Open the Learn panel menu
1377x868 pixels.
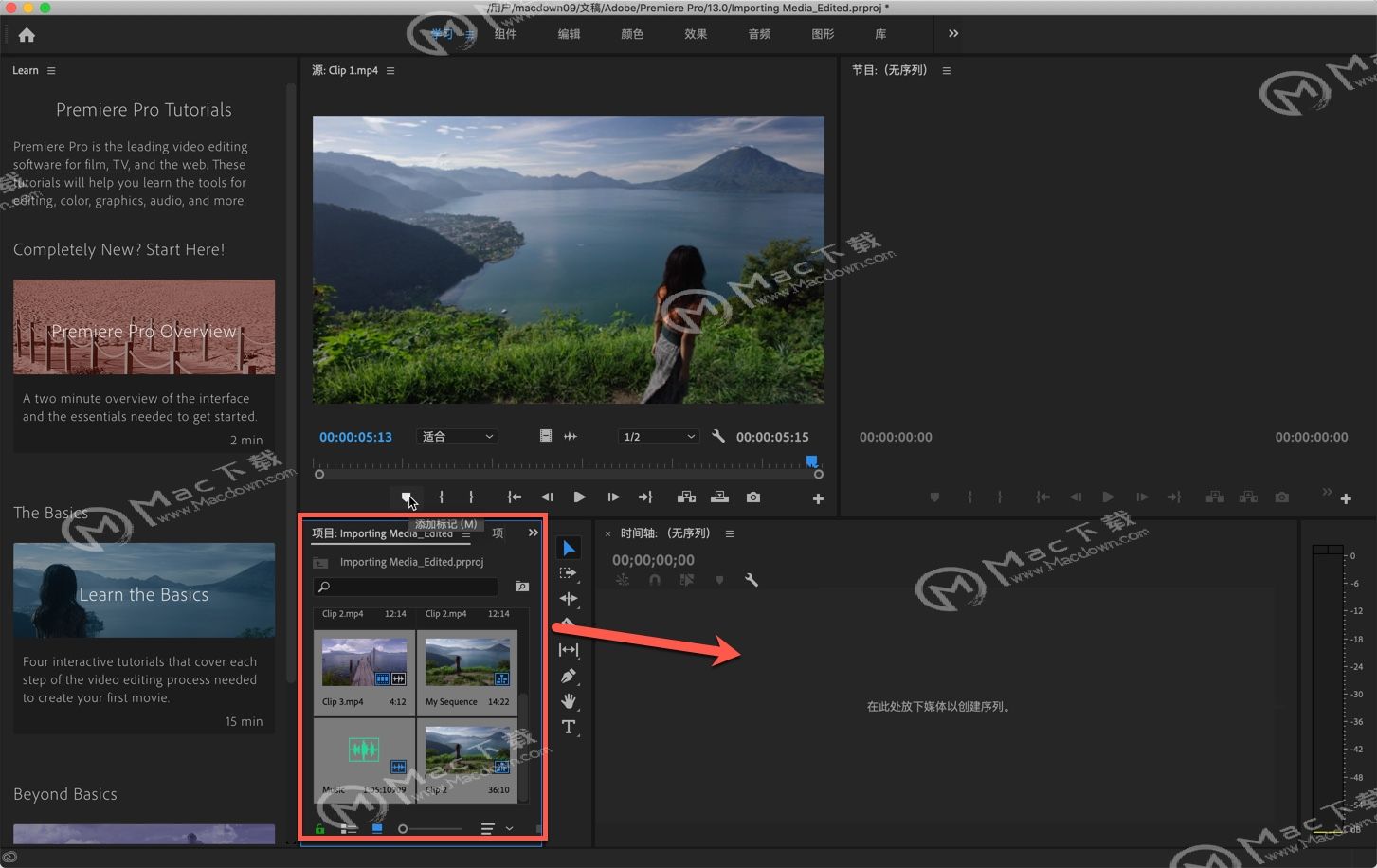(x=51, y=71)
